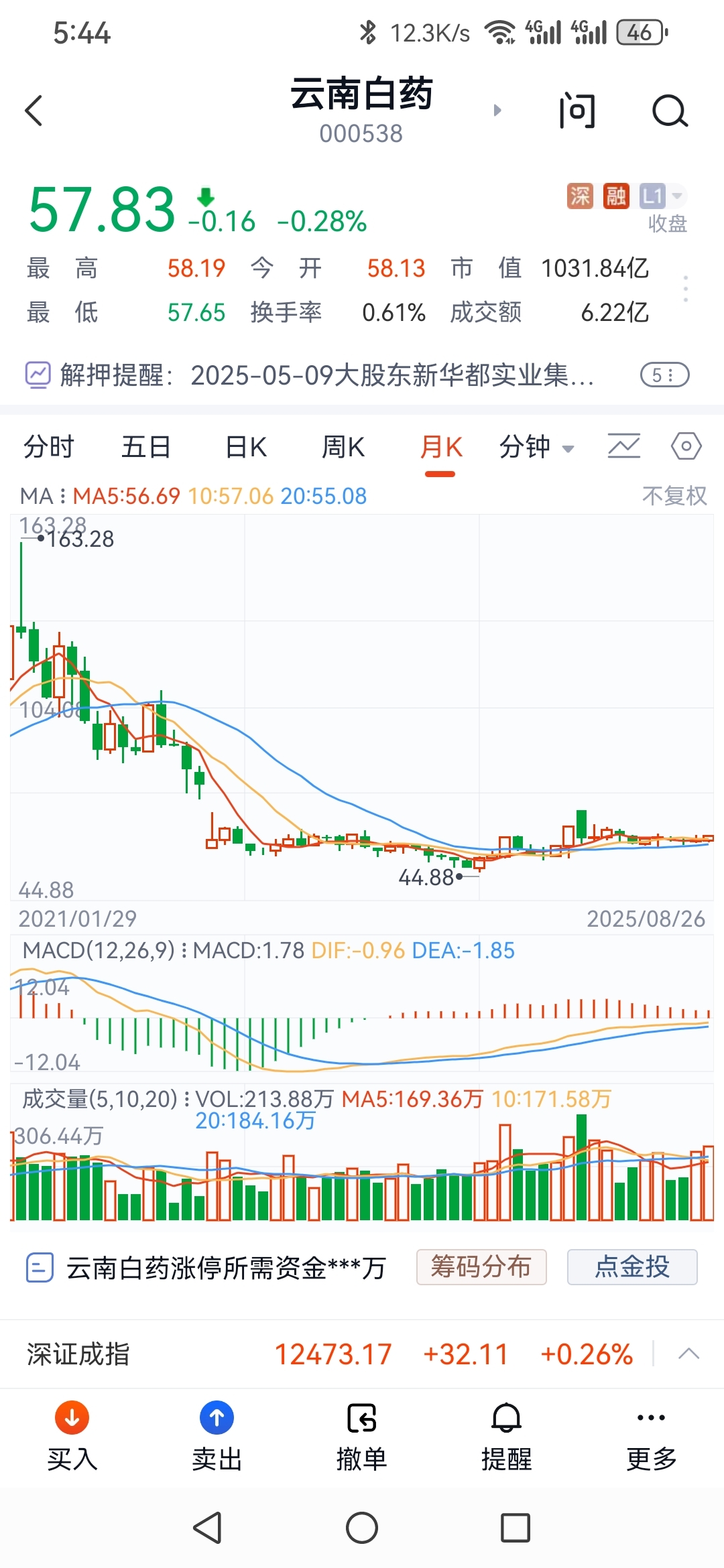Tap 最高 58.19 value
724x1568 pixels.
196,268
